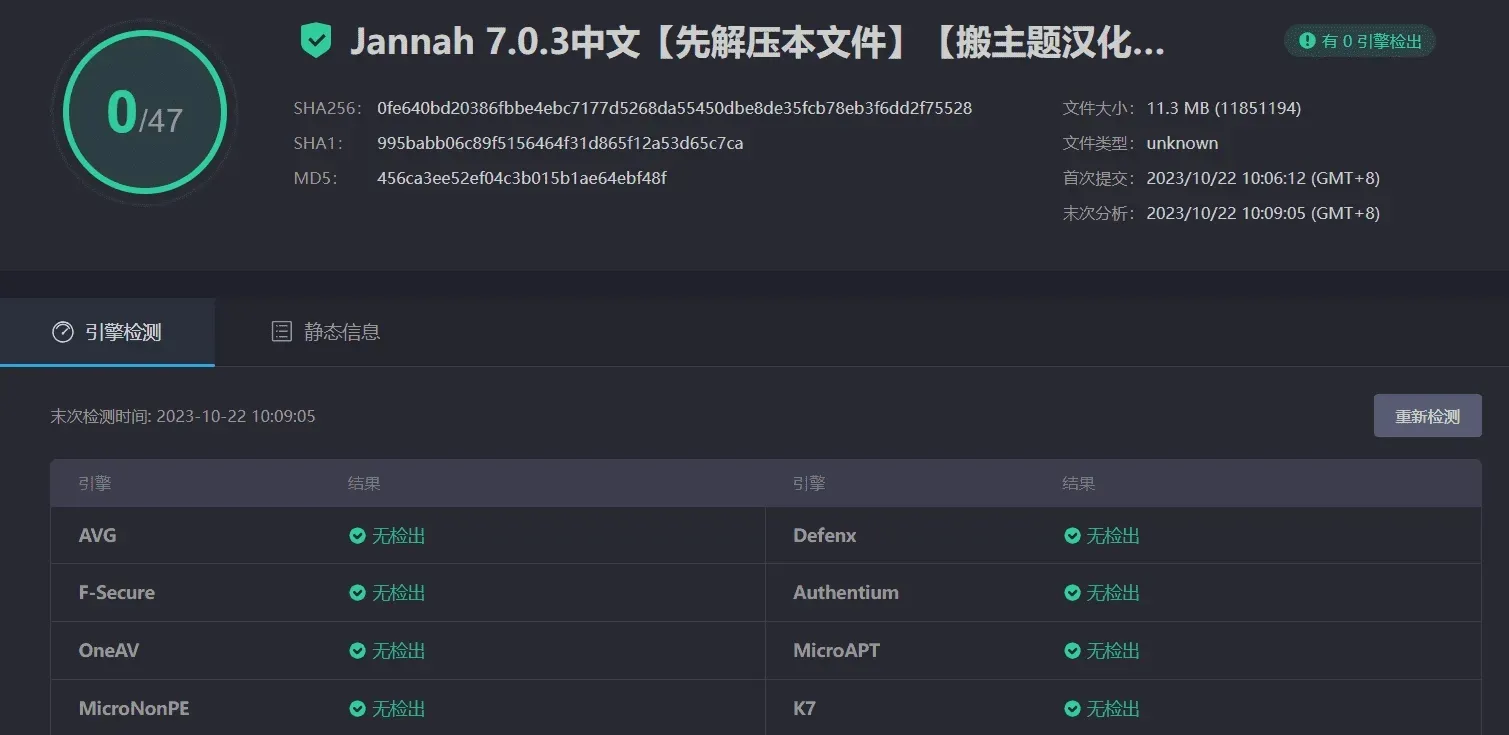The height and width of the screenshot is (735, 1509).
Task: Click the MicroAPT engine name
Action: pos(837,650)
